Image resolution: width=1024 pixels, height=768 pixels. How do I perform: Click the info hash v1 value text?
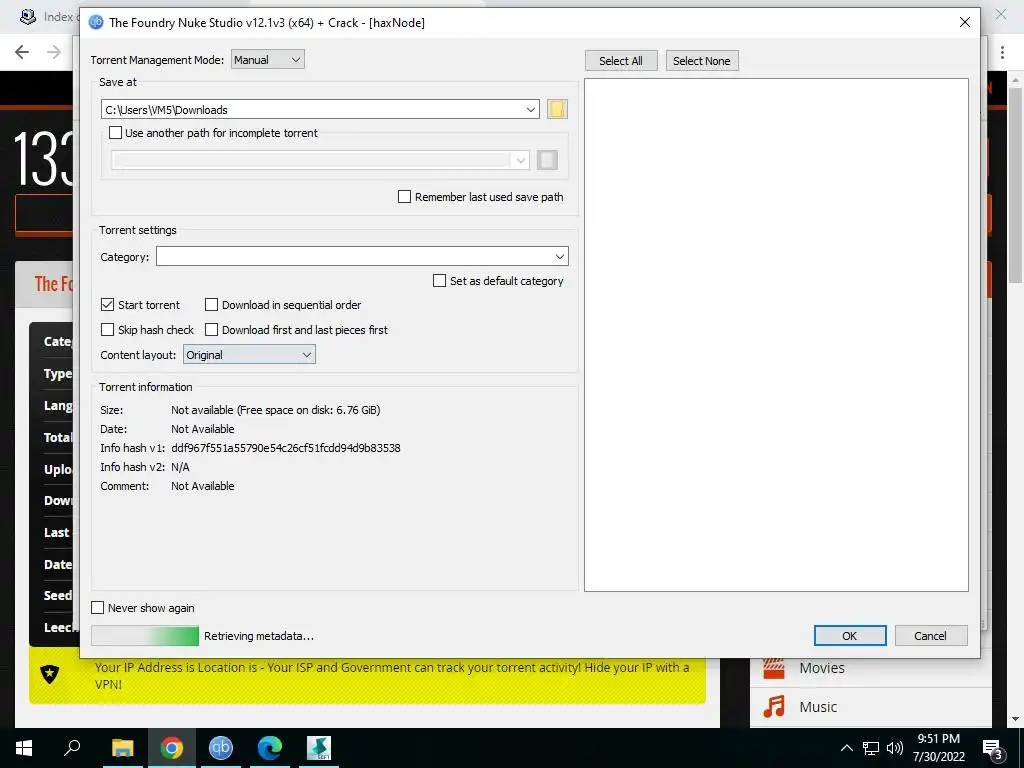point(285,448)
